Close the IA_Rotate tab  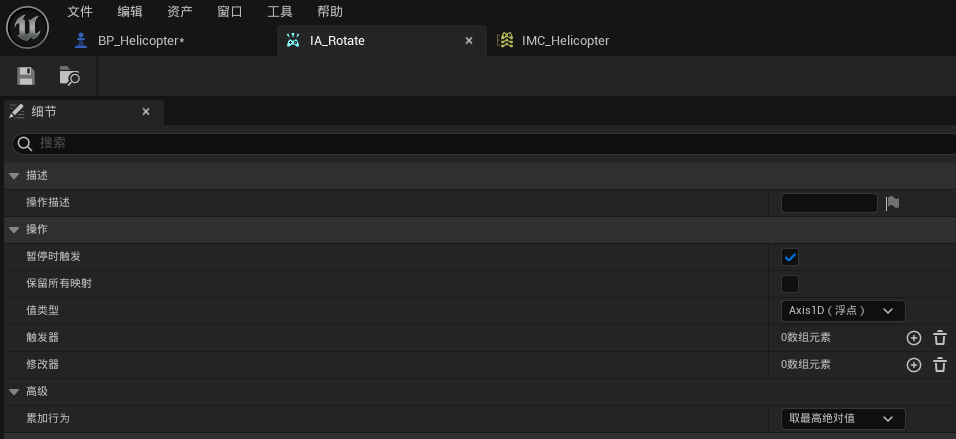469,41
